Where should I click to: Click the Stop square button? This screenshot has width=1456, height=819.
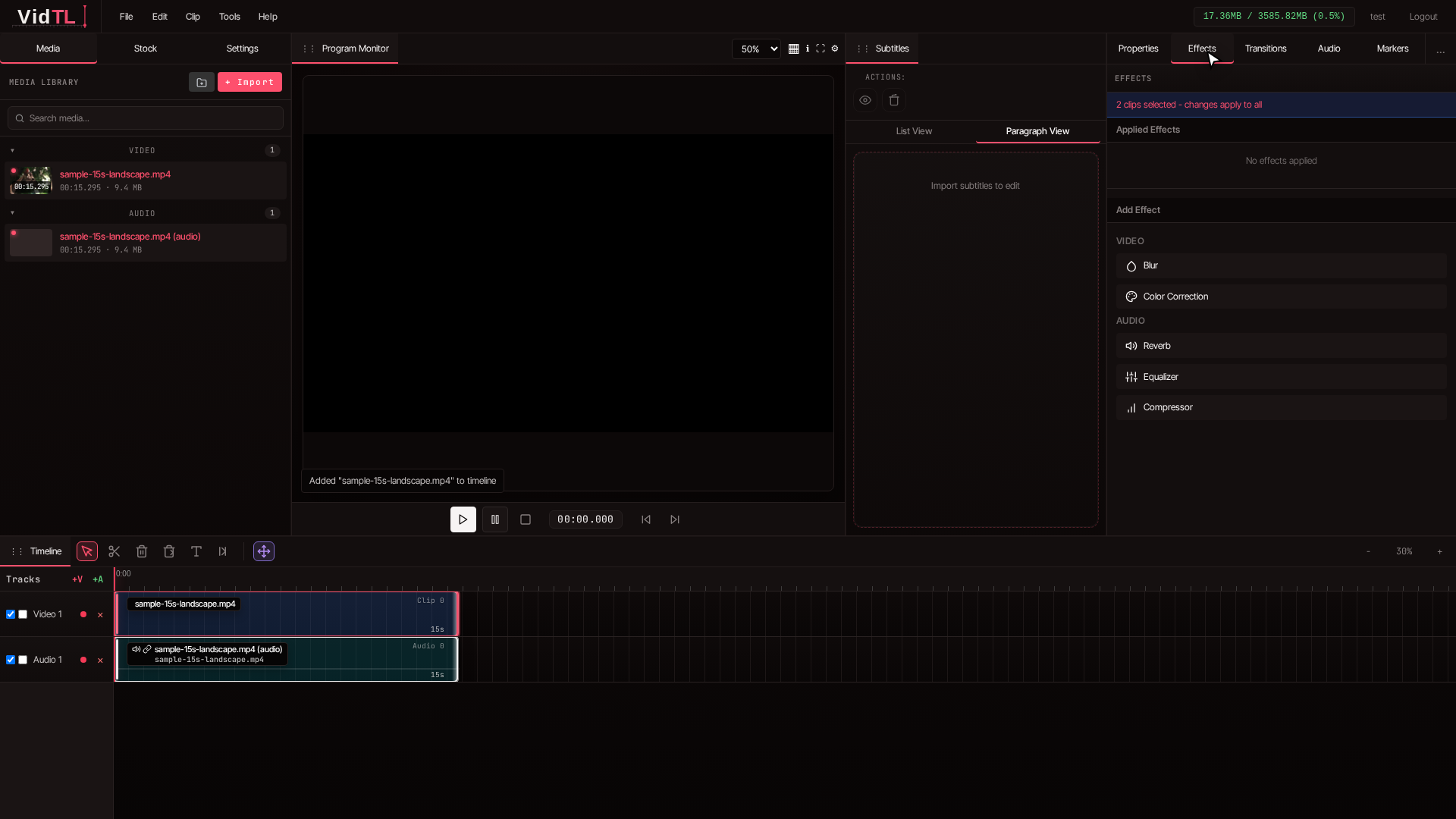click(x=526, y=519)
